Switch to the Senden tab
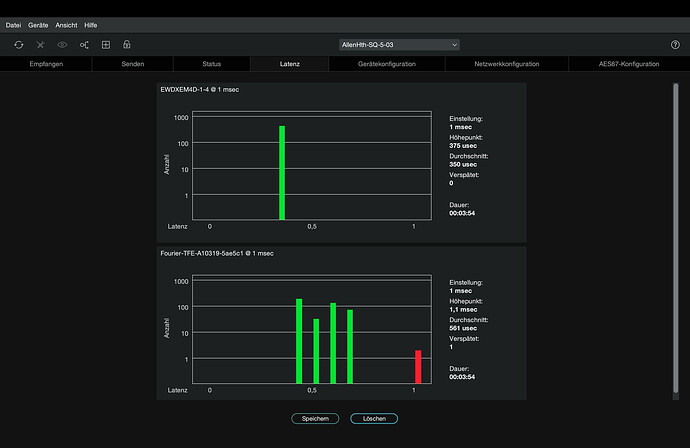690x448 pixels. click(133, 64)
